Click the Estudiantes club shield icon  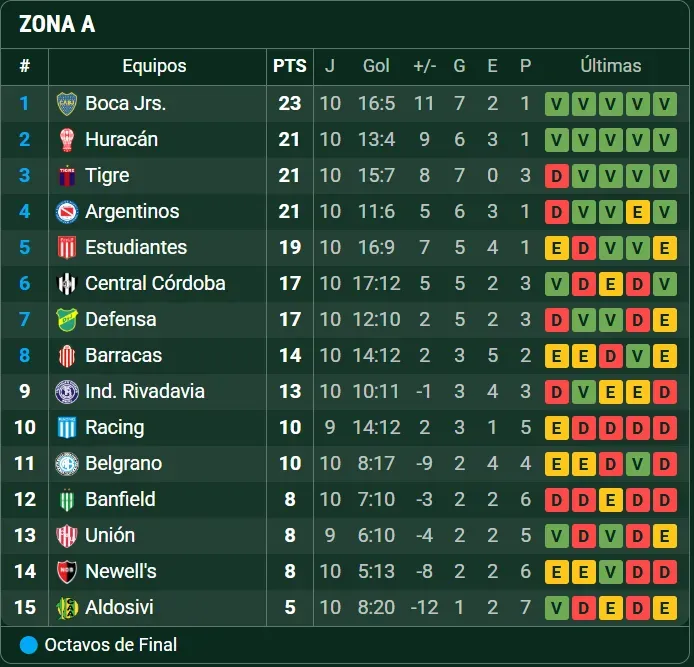pos(67,247)
